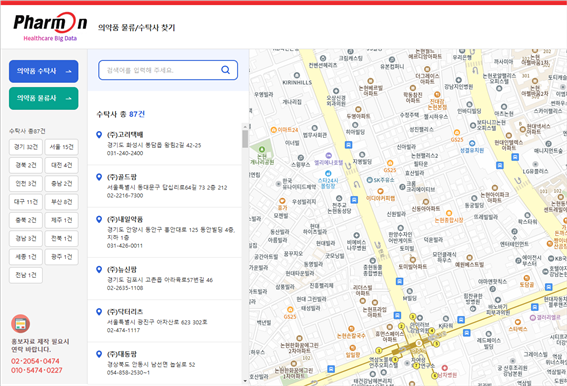Image resolution: width=567 pixels, height=386 pixels.
Task: Click the phone number 02-2054-0474
Action: coord(35,361)
